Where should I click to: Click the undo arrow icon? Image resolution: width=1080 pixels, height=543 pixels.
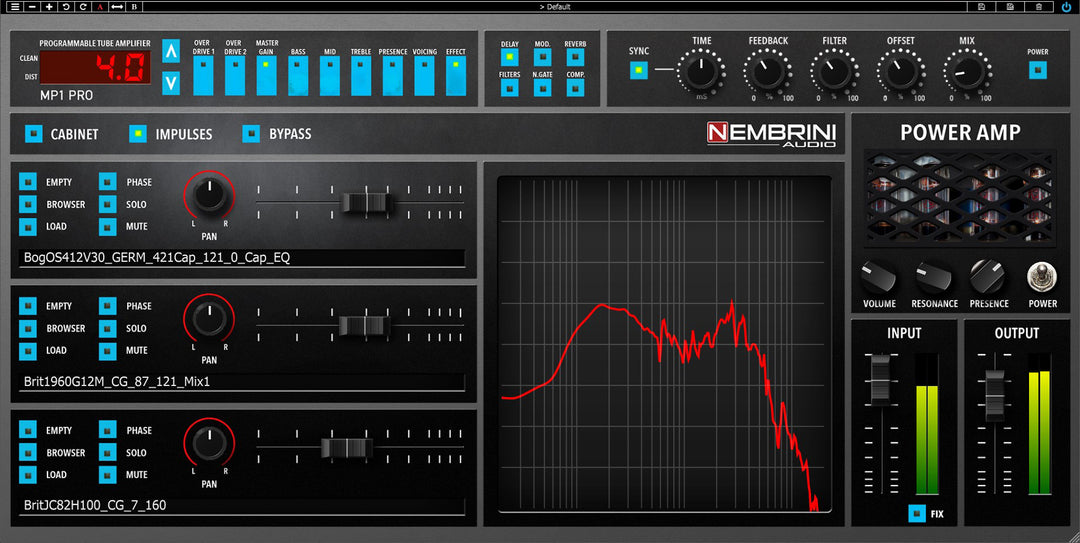(66, 6)
